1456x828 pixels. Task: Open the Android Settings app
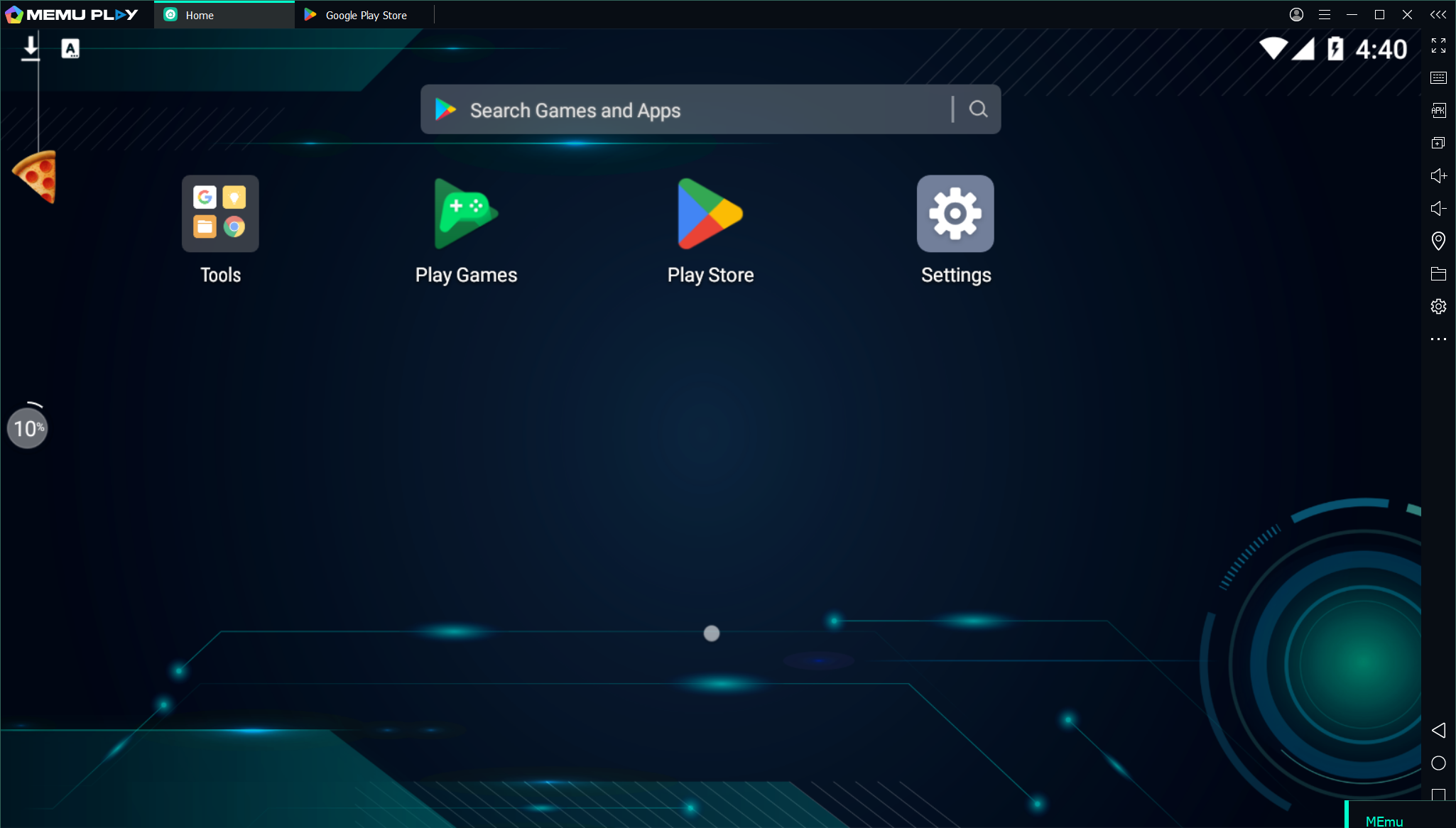pyautogui.click(x=955, y=214)
